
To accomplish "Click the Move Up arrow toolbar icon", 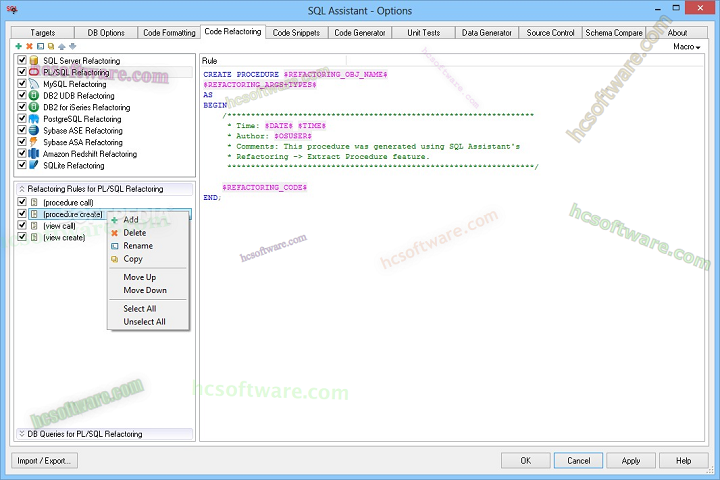I will click(x=62, y=46).
